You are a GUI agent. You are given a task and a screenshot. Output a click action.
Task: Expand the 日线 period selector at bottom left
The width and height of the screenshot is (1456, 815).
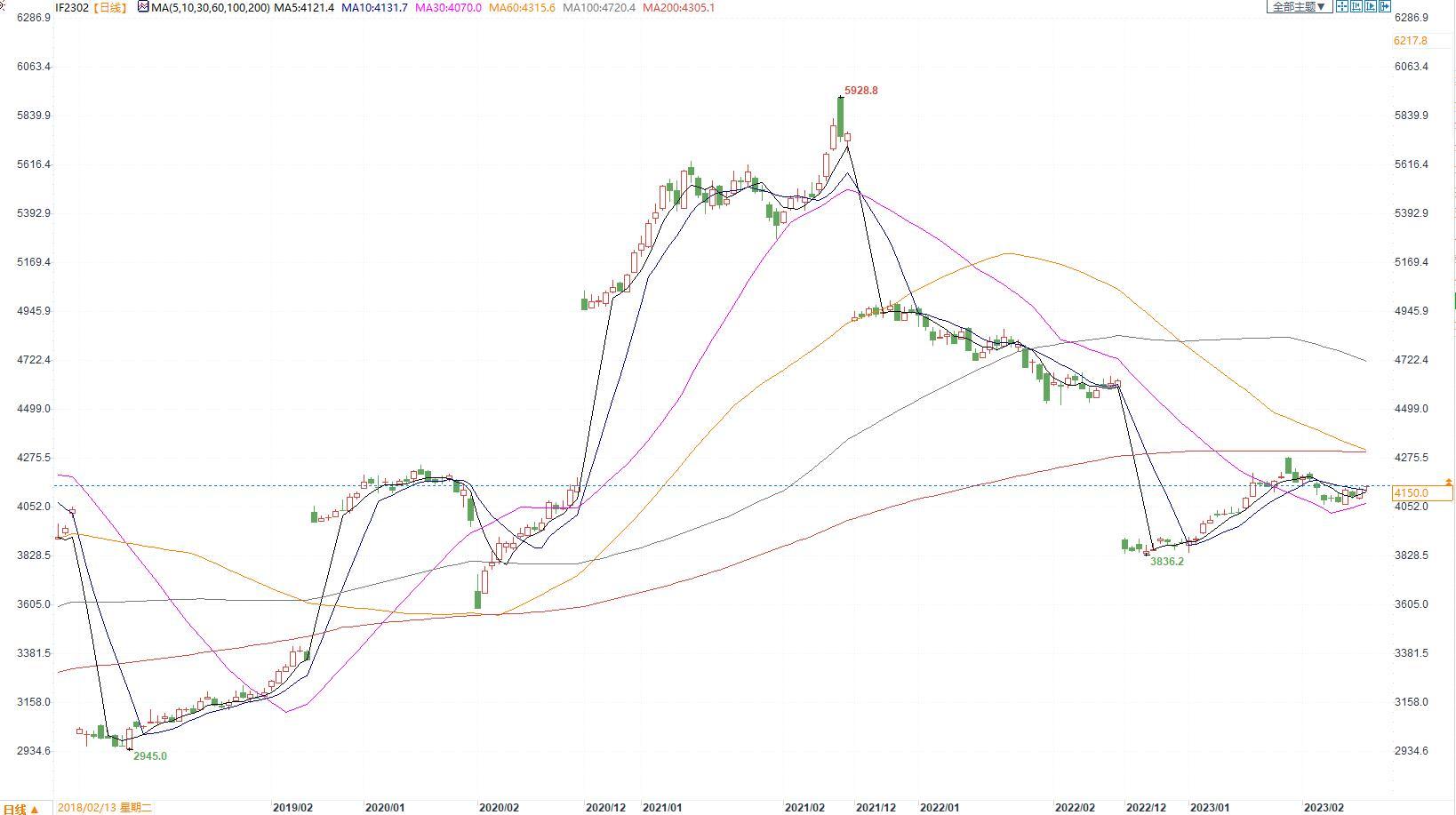tap(21, 809)
